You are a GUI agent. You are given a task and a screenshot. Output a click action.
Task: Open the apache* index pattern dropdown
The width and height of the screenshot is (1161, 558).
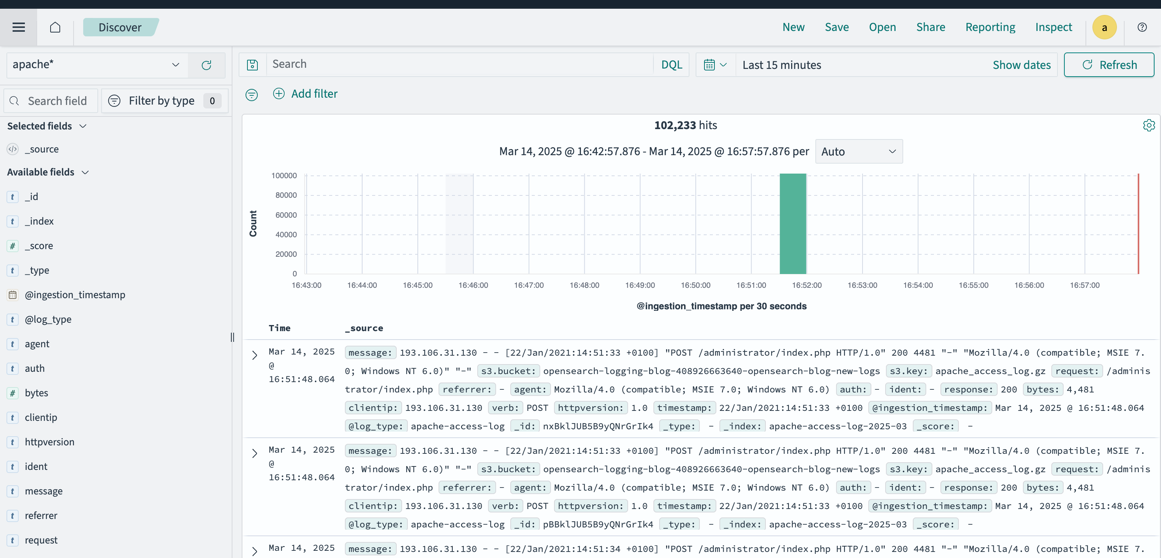[x=97, y=65]
